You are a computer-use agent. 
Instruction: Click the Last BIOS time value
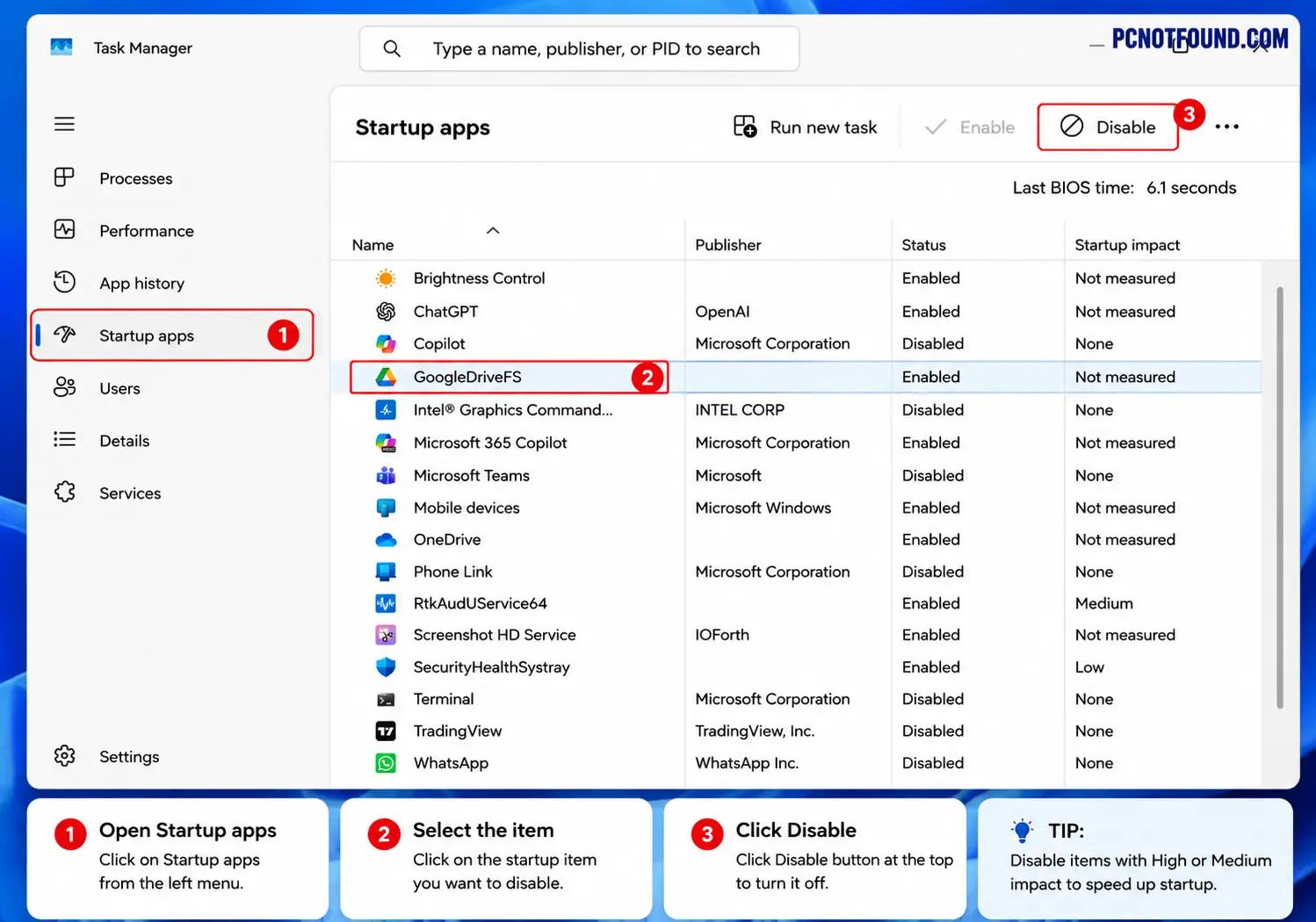pyautogui.click(x=1190, y=188)
